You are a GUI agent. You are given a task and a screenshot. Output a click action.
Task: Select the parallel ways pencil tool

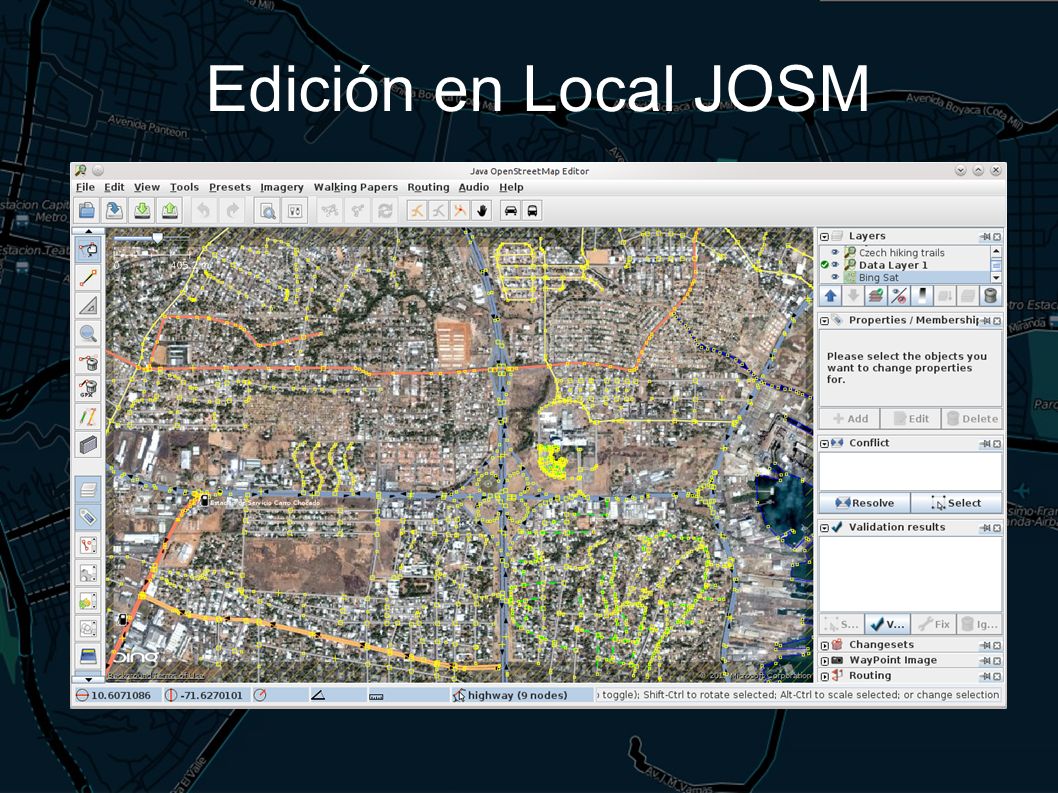pos(88,416)
